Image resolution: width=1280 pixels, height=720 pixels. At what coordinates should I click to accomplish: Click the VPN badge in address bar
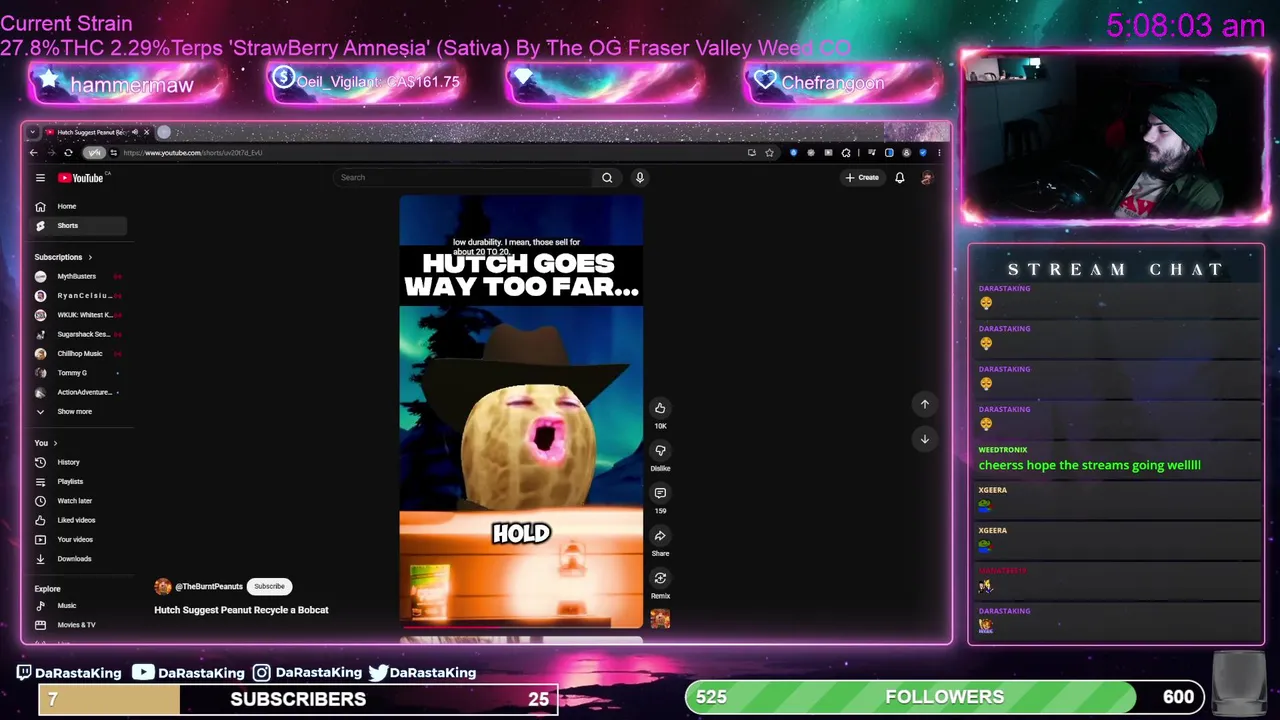click(x=94, y=153)
